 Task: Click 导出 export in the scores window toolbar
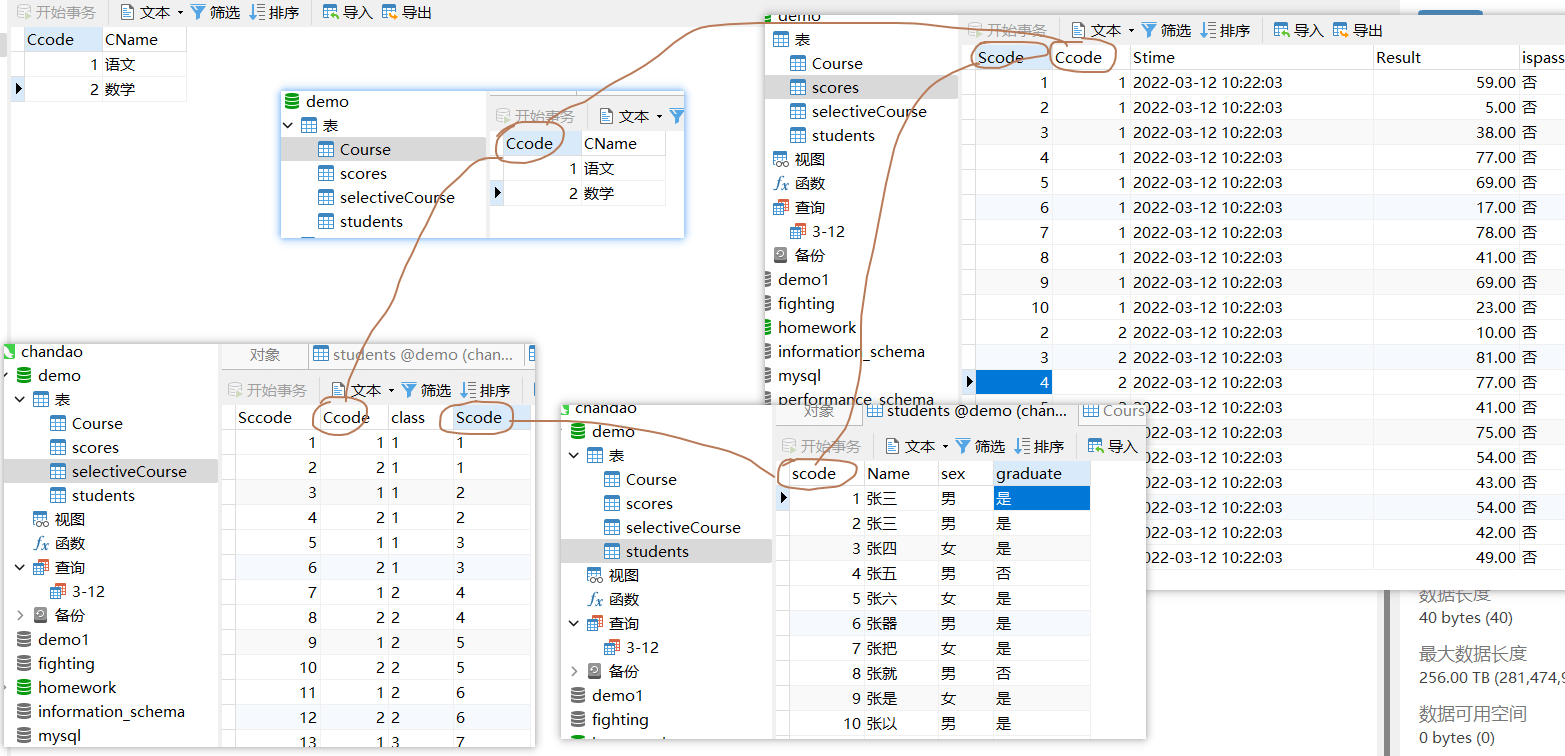[x=1357, y=31]
